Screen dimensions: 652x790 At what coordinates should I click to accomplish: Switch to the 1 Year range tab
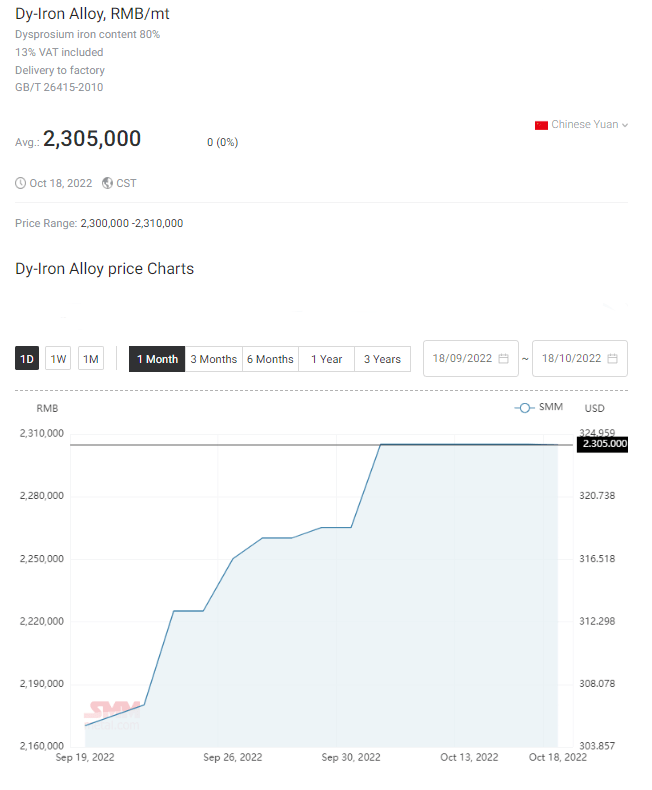click(x=327, y=359)
